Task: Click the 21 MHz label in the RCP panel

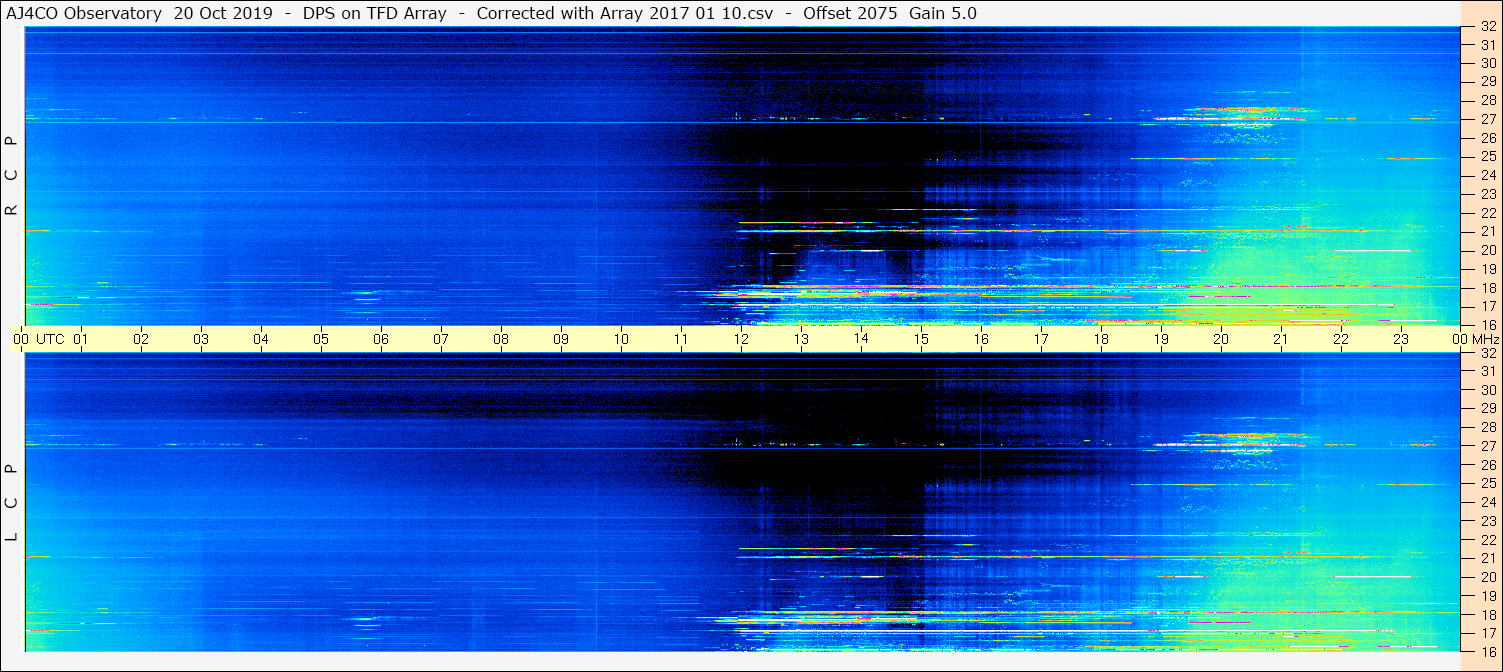Action: [x=1487, y=231]
